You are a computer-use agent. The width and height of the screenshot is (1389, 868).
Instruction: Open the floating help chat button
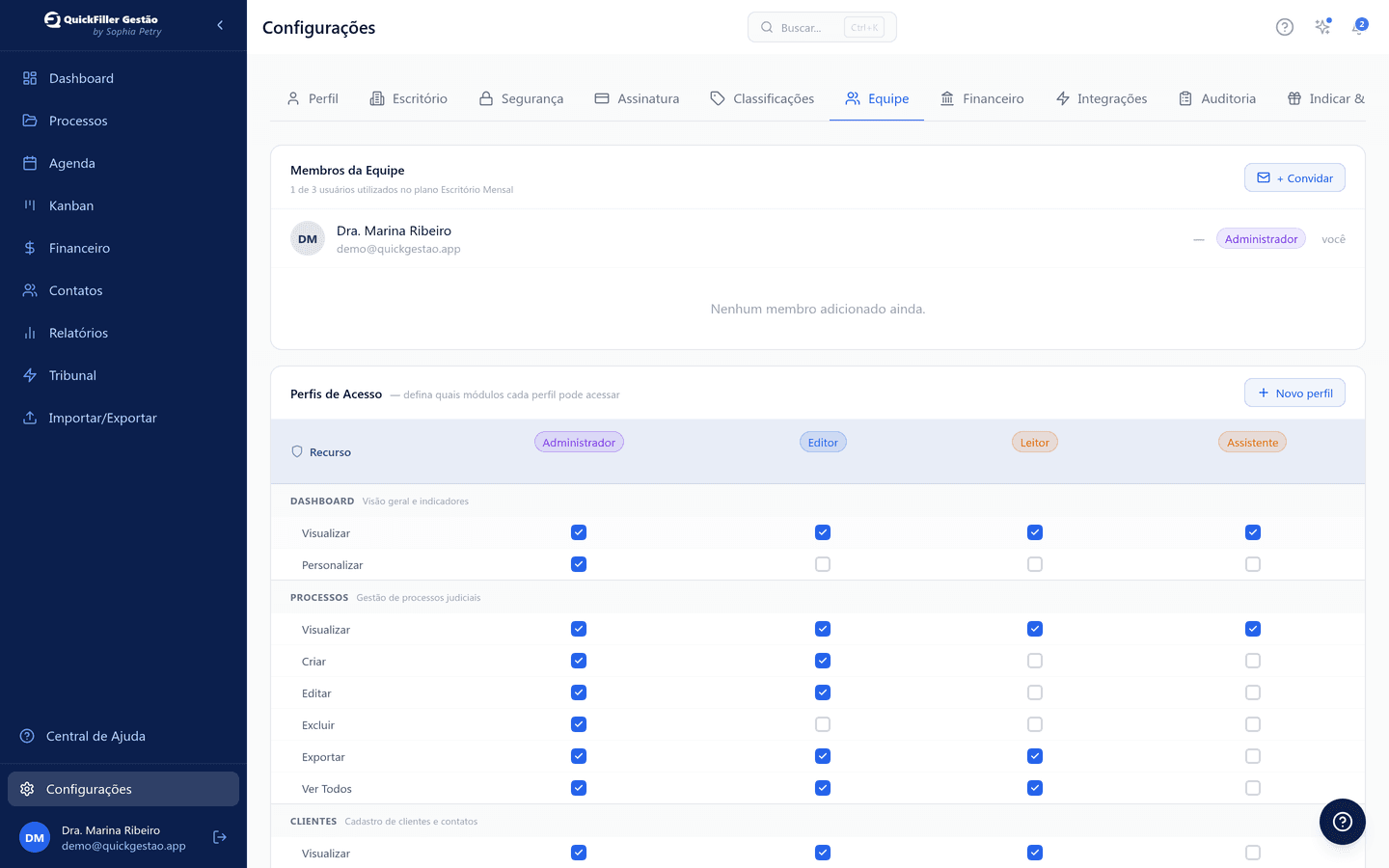tap(1342, 822)
